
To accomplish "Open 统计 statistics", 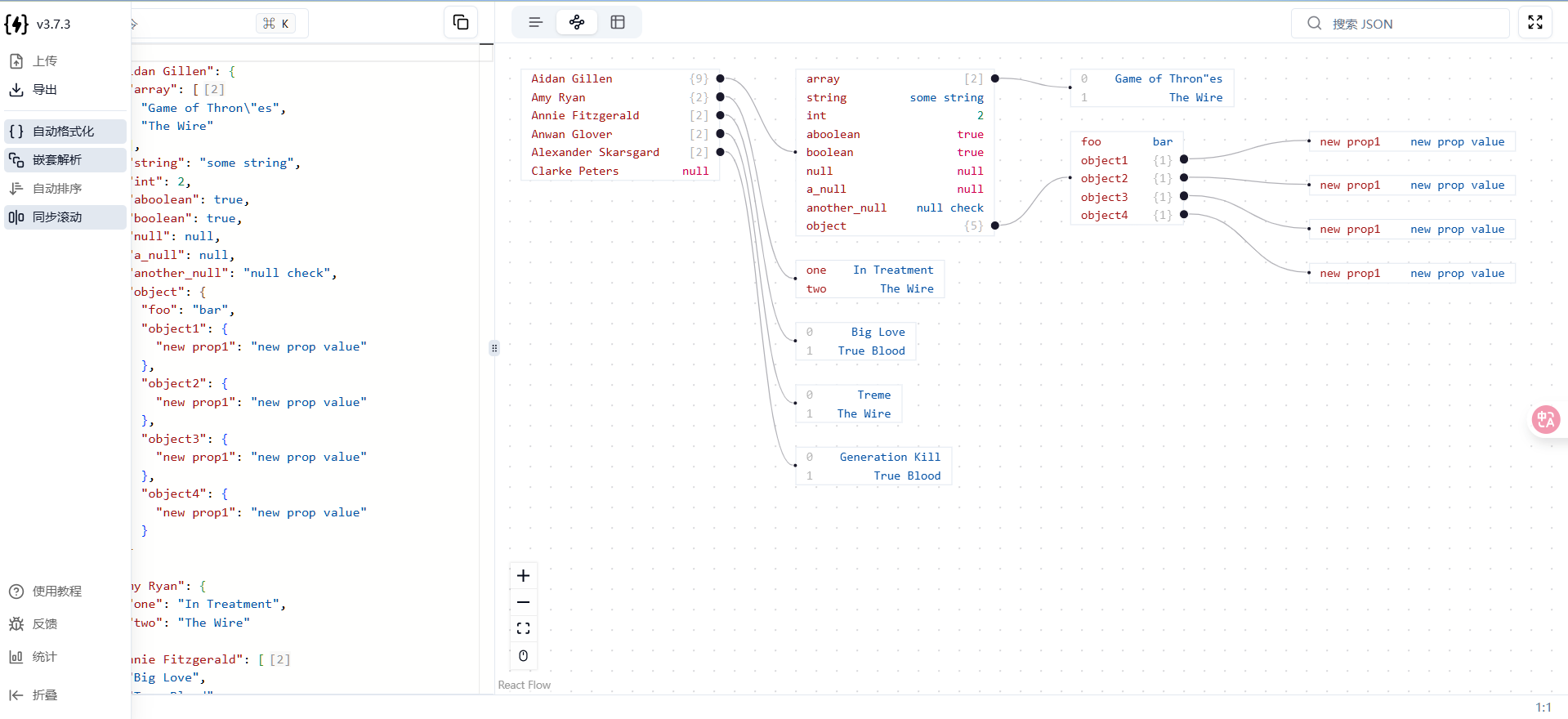I will [65, 656].
